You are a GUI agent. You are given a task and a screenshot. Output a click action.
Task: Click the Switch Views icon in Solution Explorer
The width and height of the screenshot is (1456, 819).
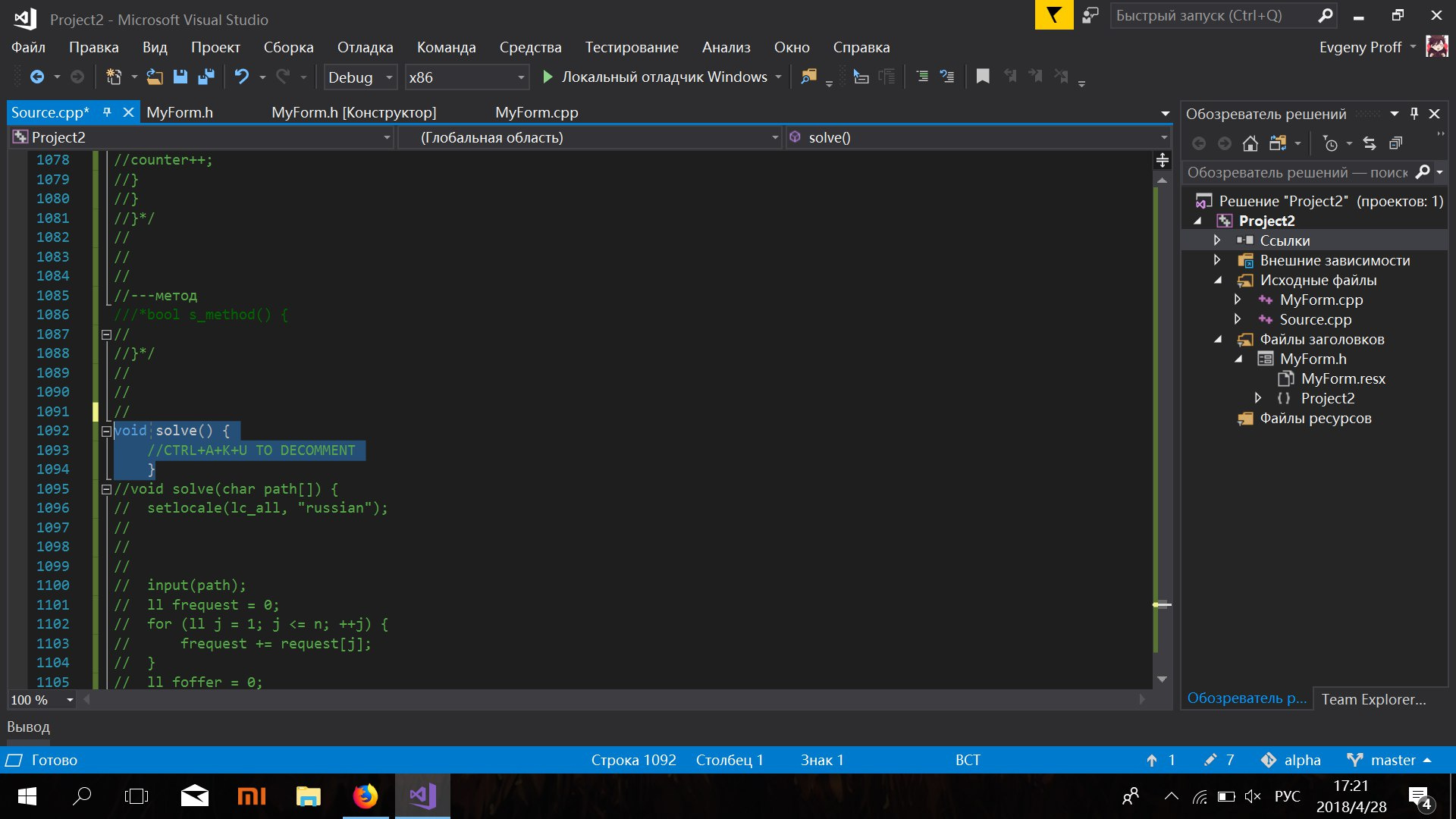click(x=1278, y=143)
